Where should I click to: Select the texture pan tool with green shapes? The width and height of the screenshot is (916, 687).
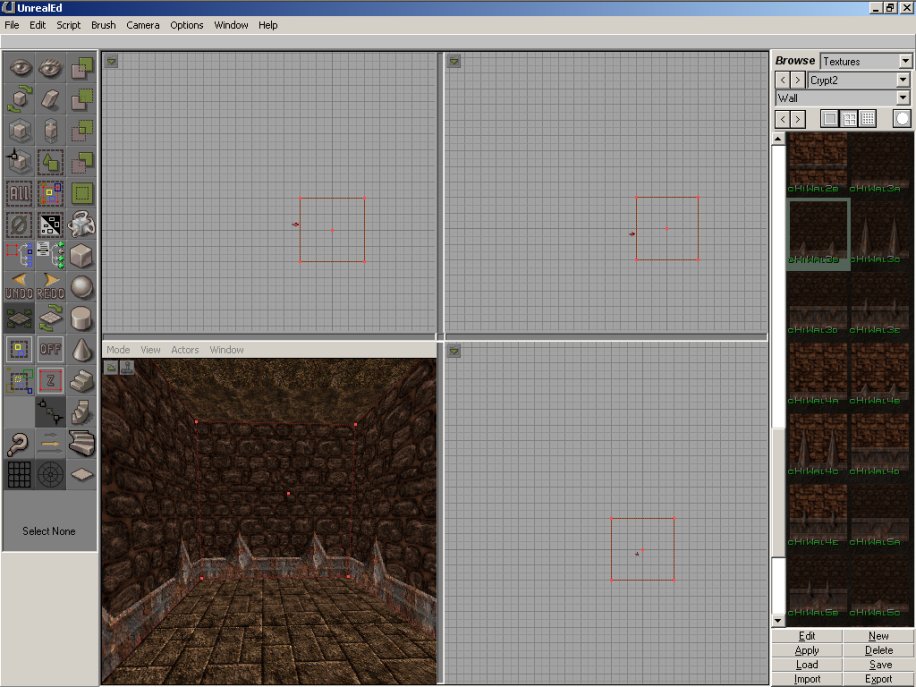tap(50, 162)
